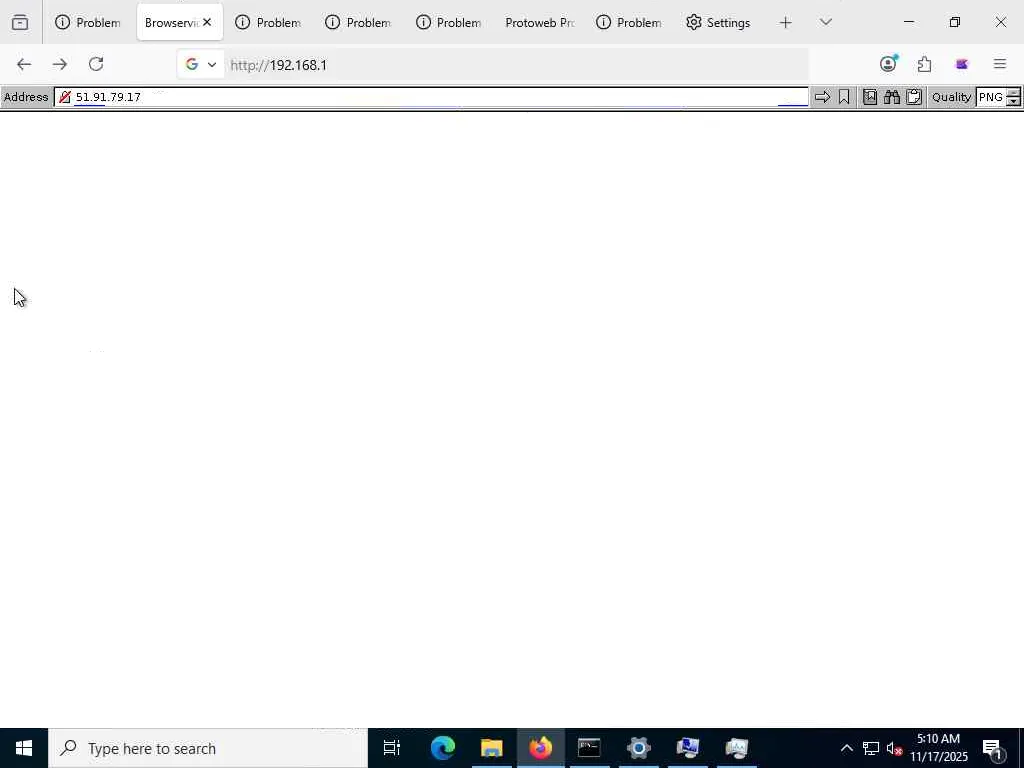Click the insecure connection icon by 51.91.79.17
The image size is (1024, 768).
tap(65, 97)
